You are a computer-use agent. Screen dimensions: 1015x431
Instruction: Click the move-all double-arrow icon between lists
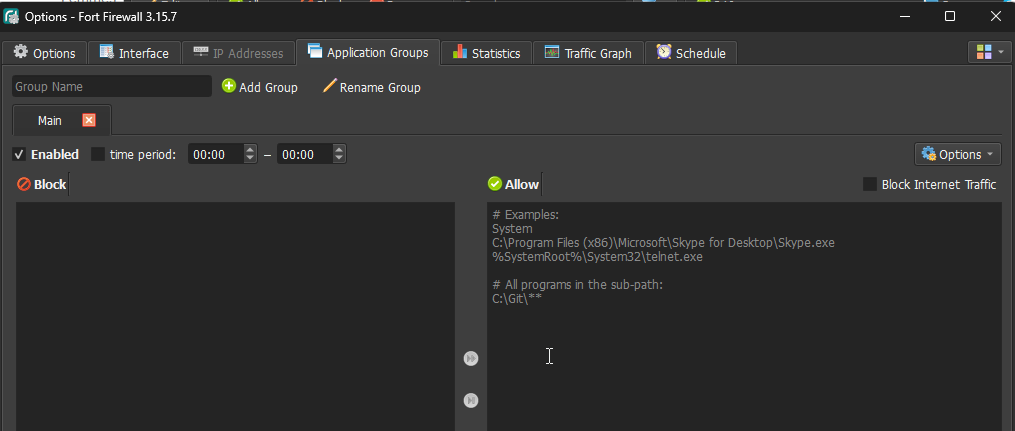pyautogui.click(x=471, y=359)
